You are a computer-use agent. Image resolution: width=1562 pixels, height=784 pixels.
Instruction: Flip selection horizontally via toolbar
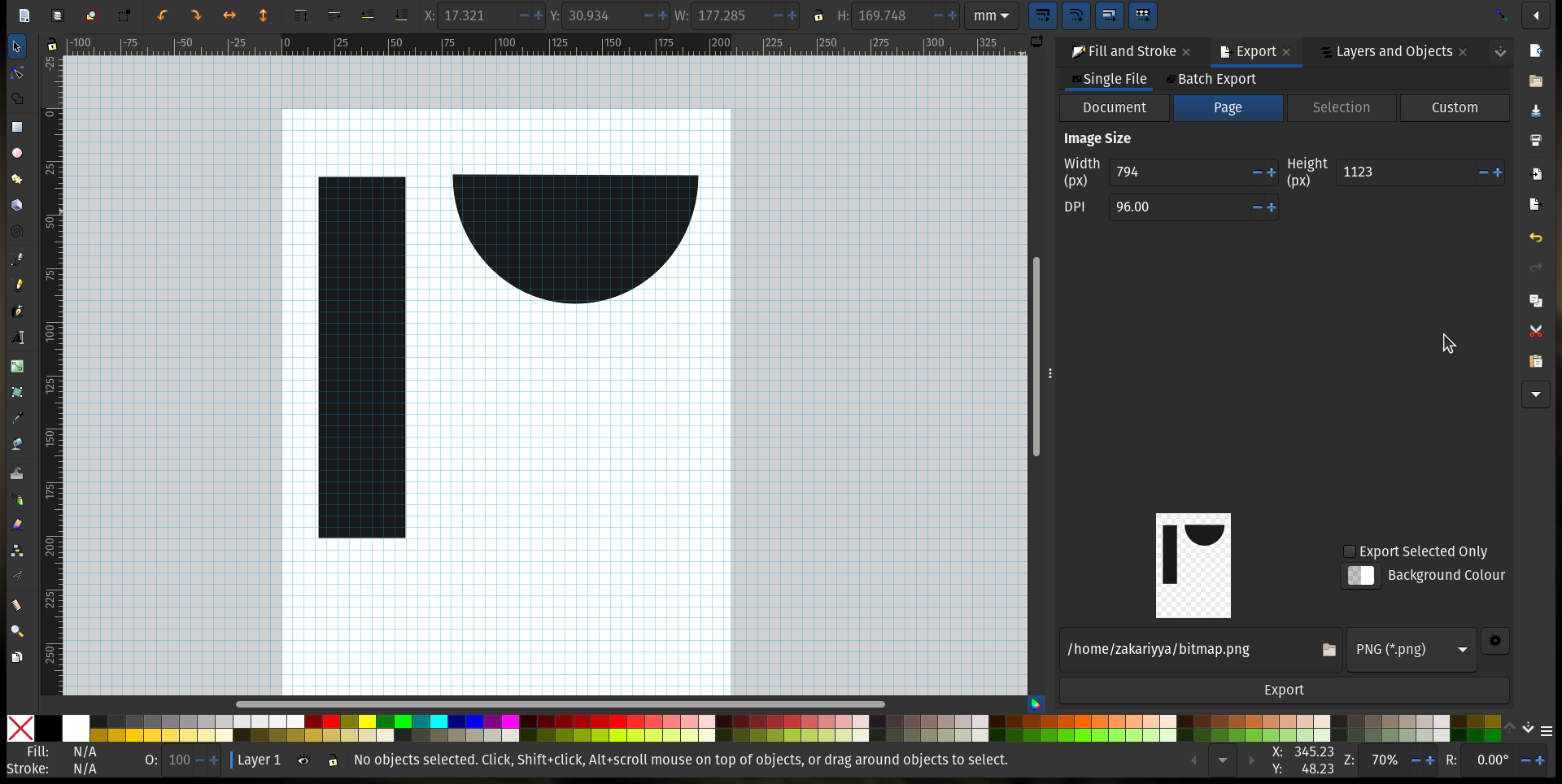pyautogui.click(x=229, y=15)
